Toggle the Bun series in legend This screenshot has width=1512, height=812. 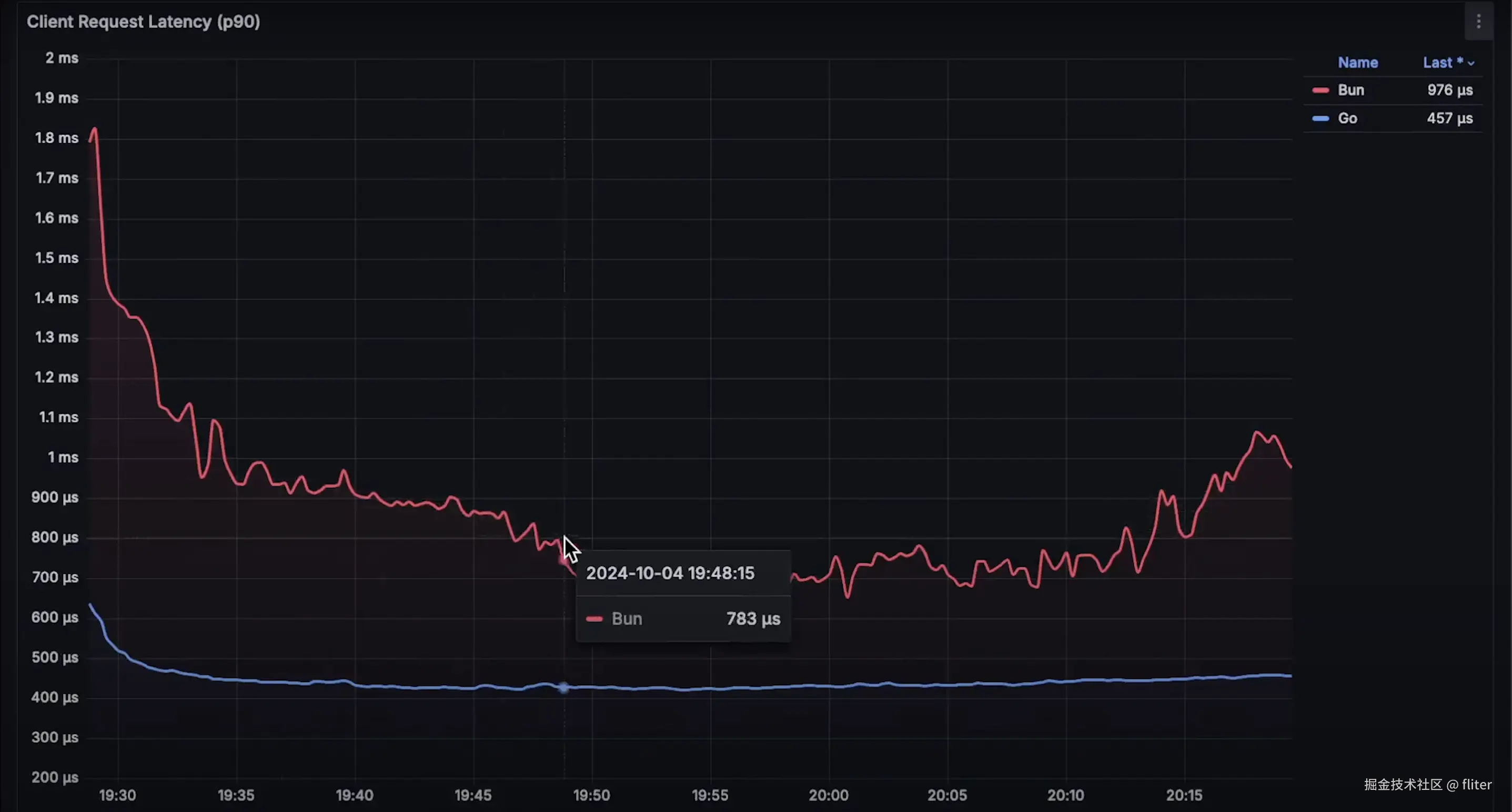click(1350, 90)
